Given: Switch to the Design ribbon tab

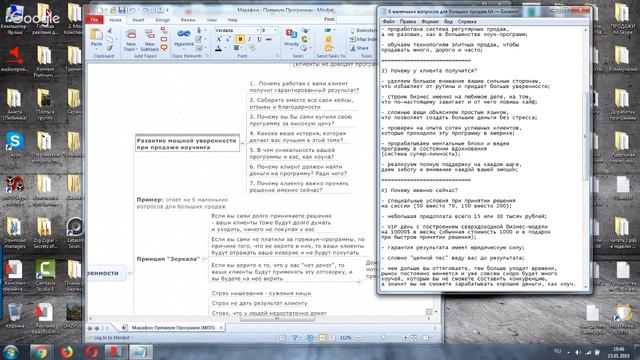Looking at the screenshot, I should [162, 20].
